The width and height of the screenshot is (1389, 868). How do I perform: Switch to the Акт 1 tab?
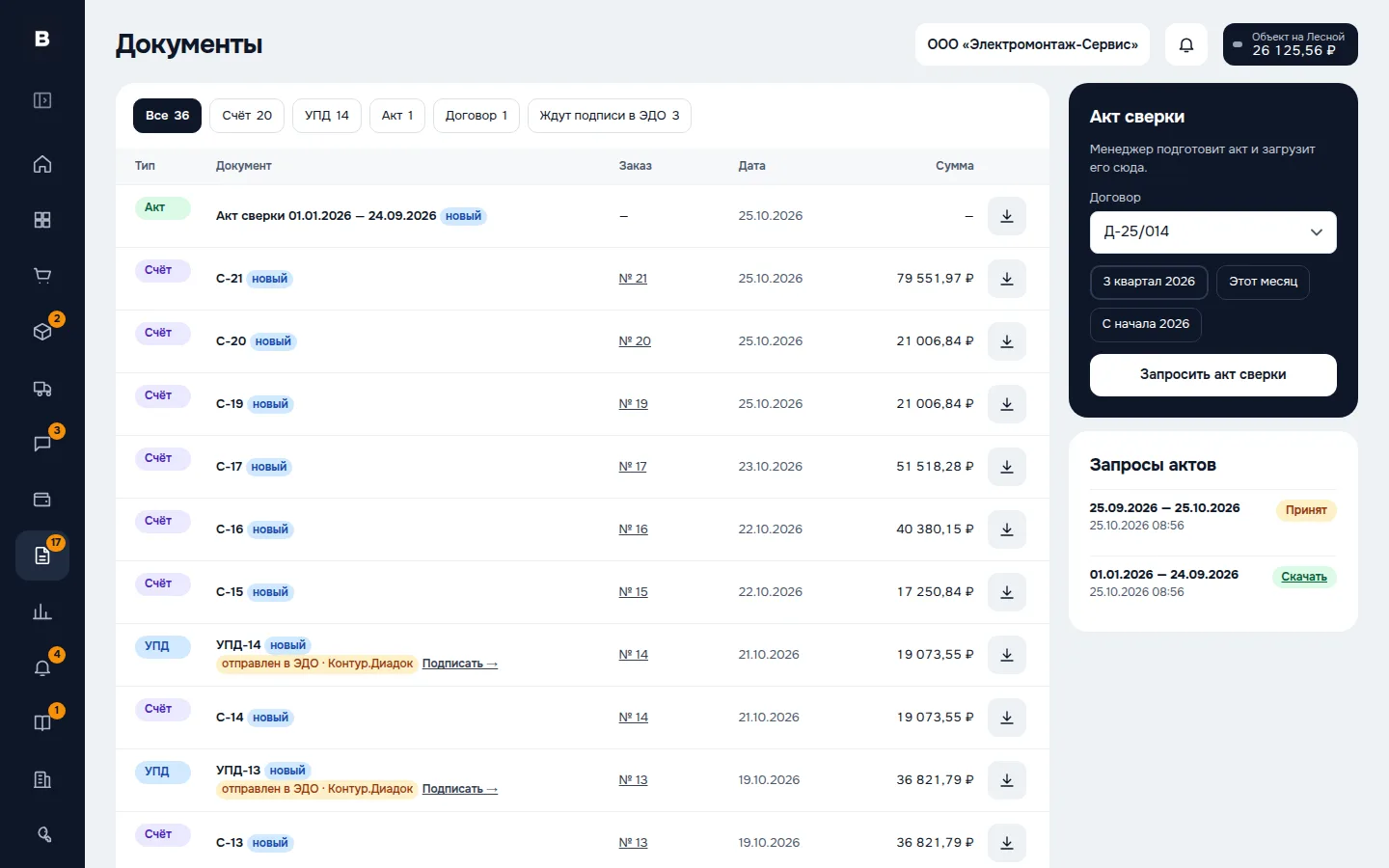(397, 116)
